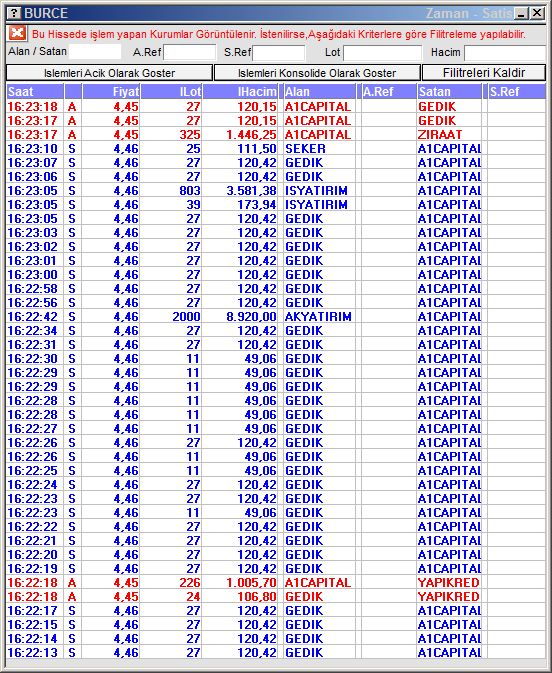Sort by the Fiyat column header
Viewport: 552px width, 673px height.
111,91
